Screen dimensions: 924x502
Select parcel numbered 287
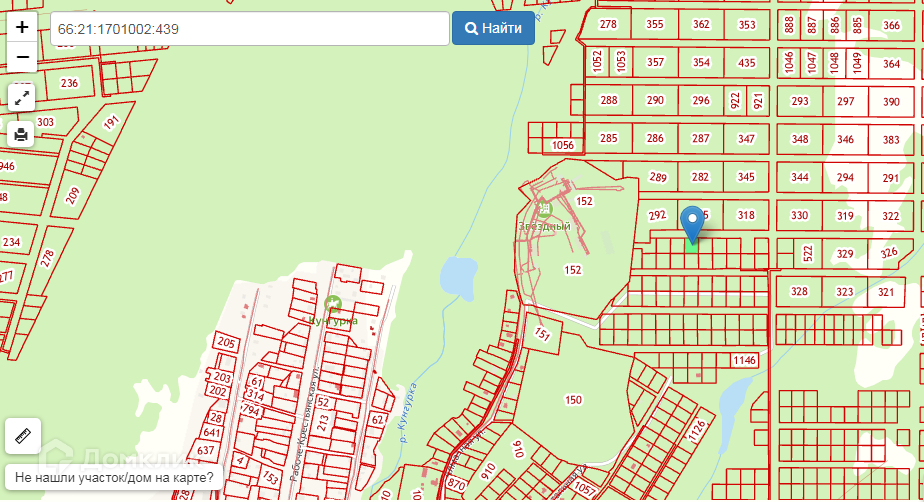[x=701, y=138]
